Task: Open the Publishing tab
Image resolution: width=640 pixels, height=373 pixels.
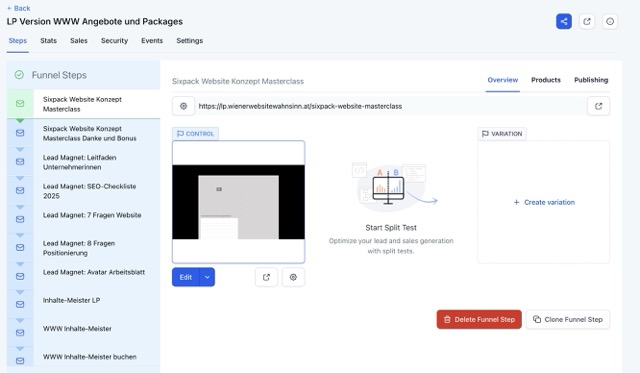Action: pos(591,80)
